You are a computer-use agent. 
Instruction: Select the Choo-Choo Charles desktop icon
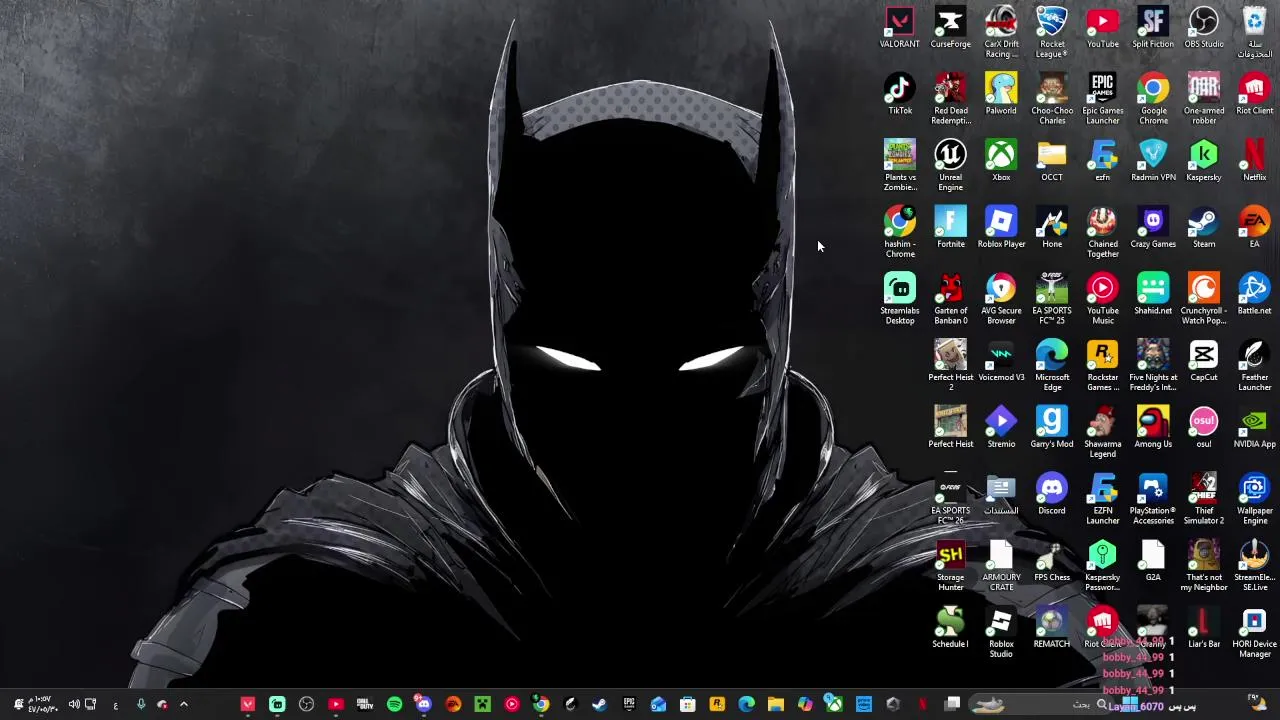pos(1052,99)
